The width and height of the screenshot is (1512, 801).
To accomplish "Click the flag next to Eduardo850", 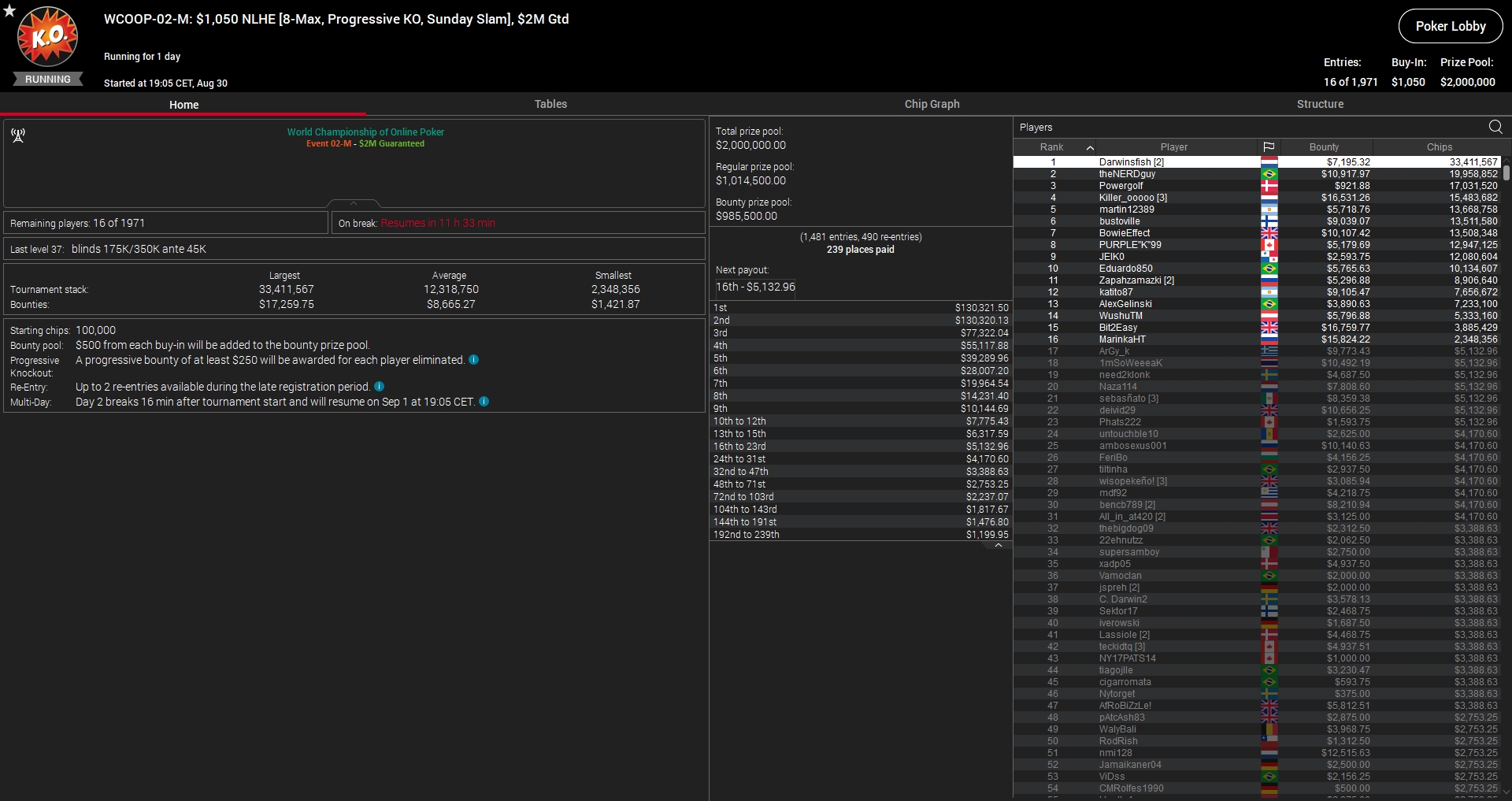I will (x=1269, y=269).
